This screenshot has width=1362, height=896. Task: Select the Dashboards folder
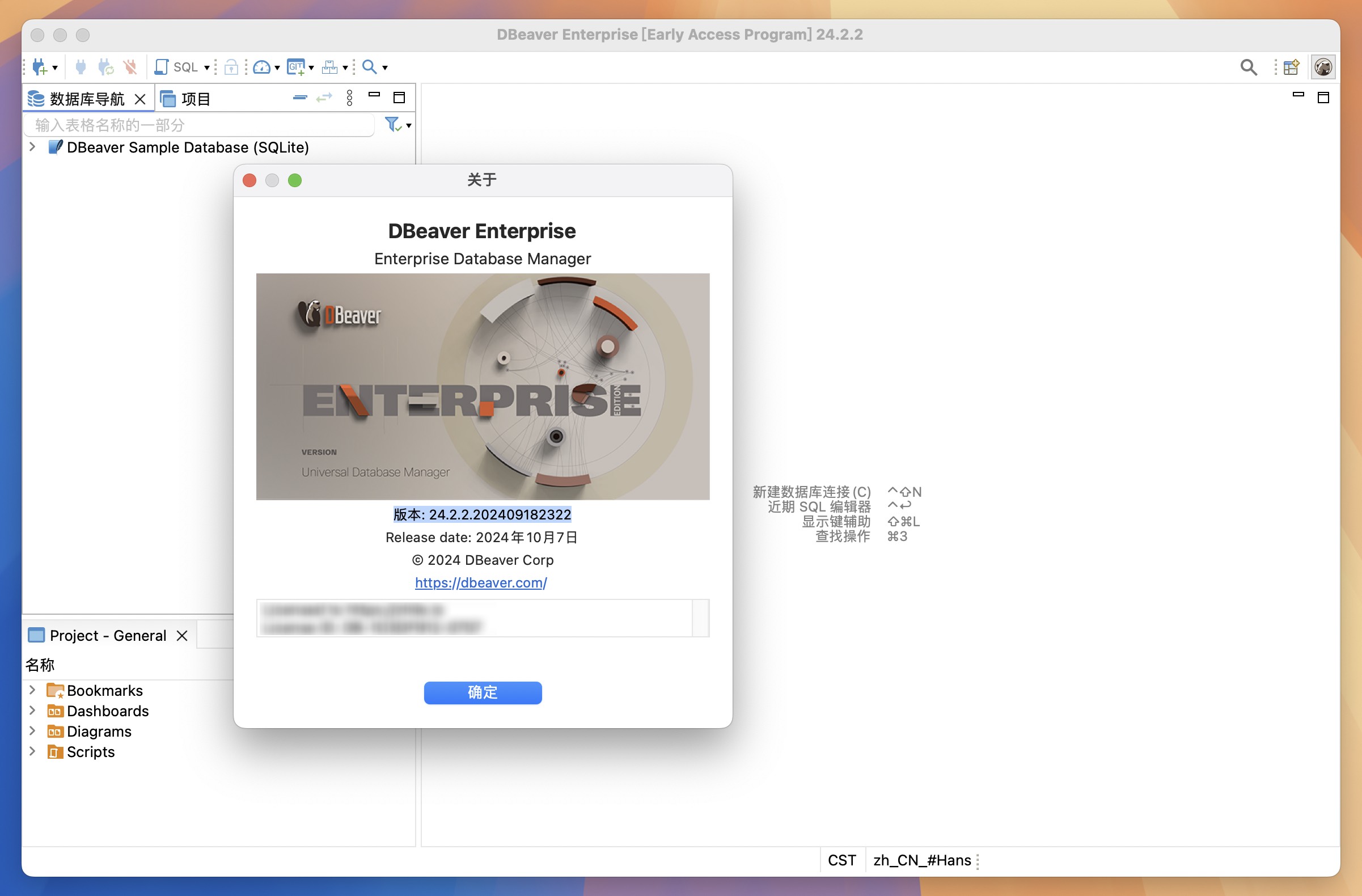pos(98,711)
